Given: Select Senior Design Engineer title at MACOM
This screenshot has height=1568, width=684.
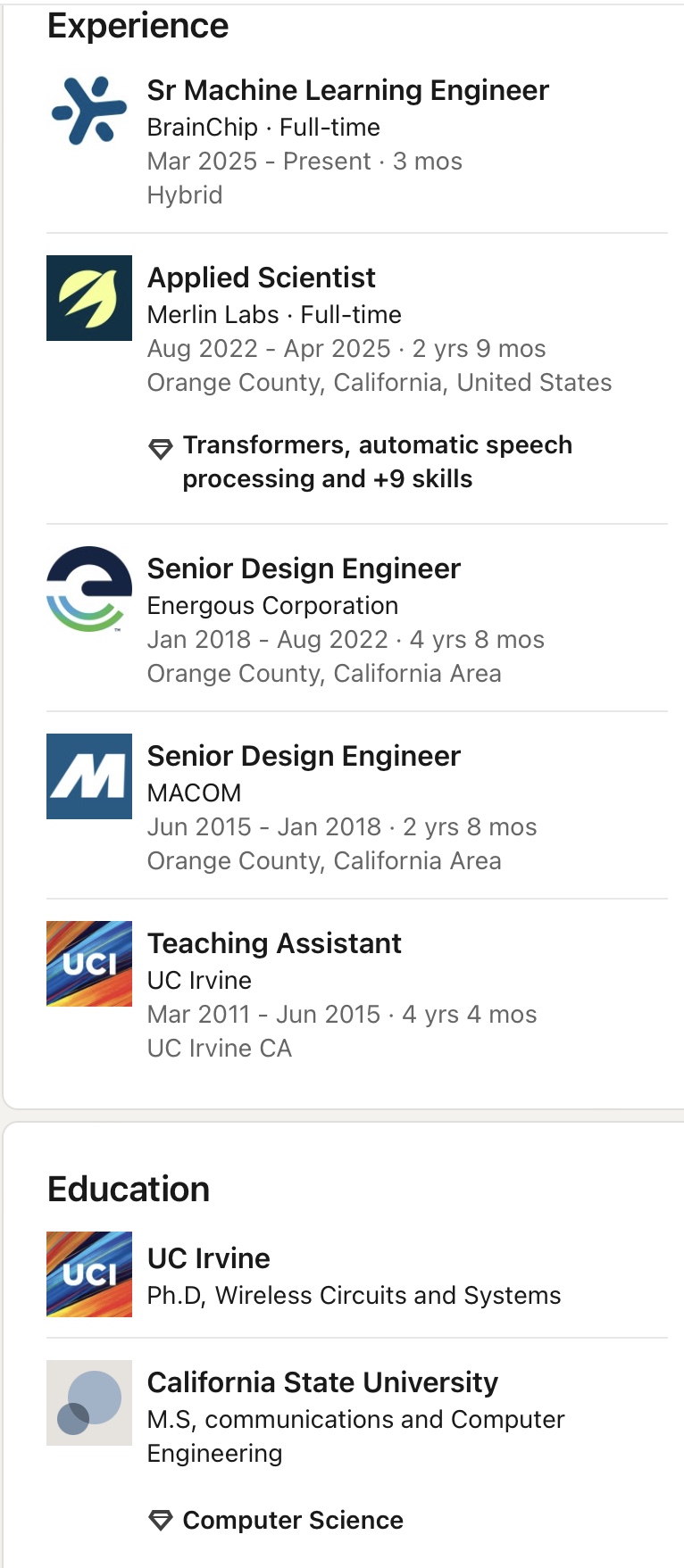Looking at the screenshot, I should pyautogui.click(x=304, y=756).
